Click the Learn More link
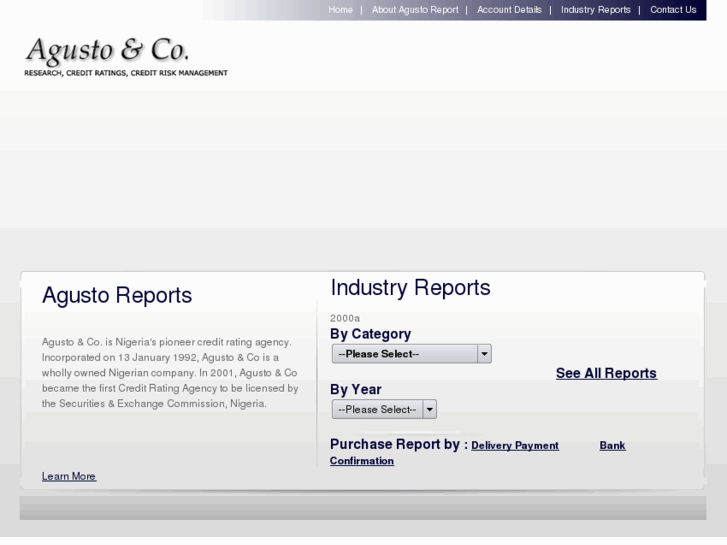The image size is (727, 545). coord(69,476)
